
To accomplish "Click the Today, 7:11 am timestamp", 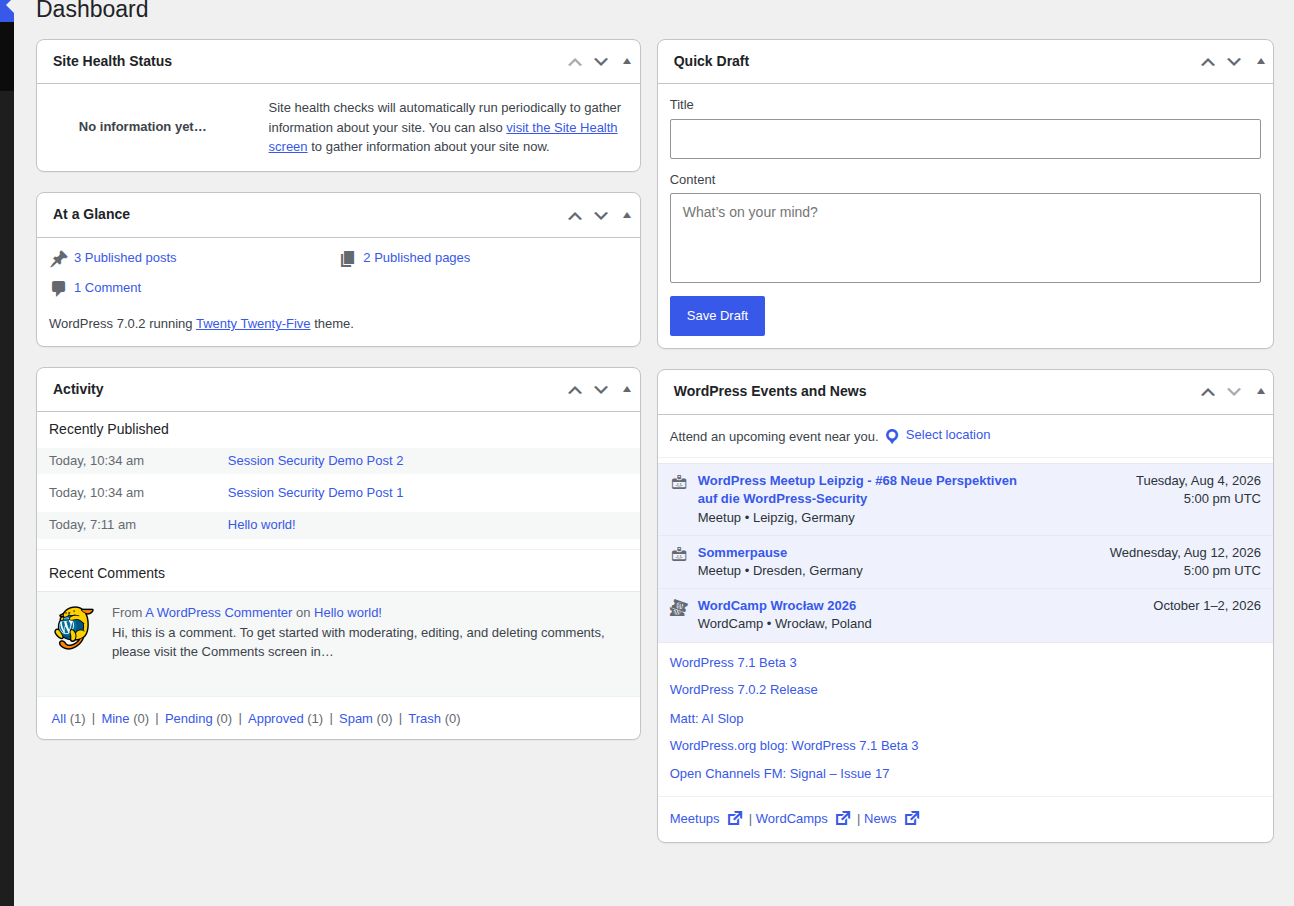I will click(92, 524).
